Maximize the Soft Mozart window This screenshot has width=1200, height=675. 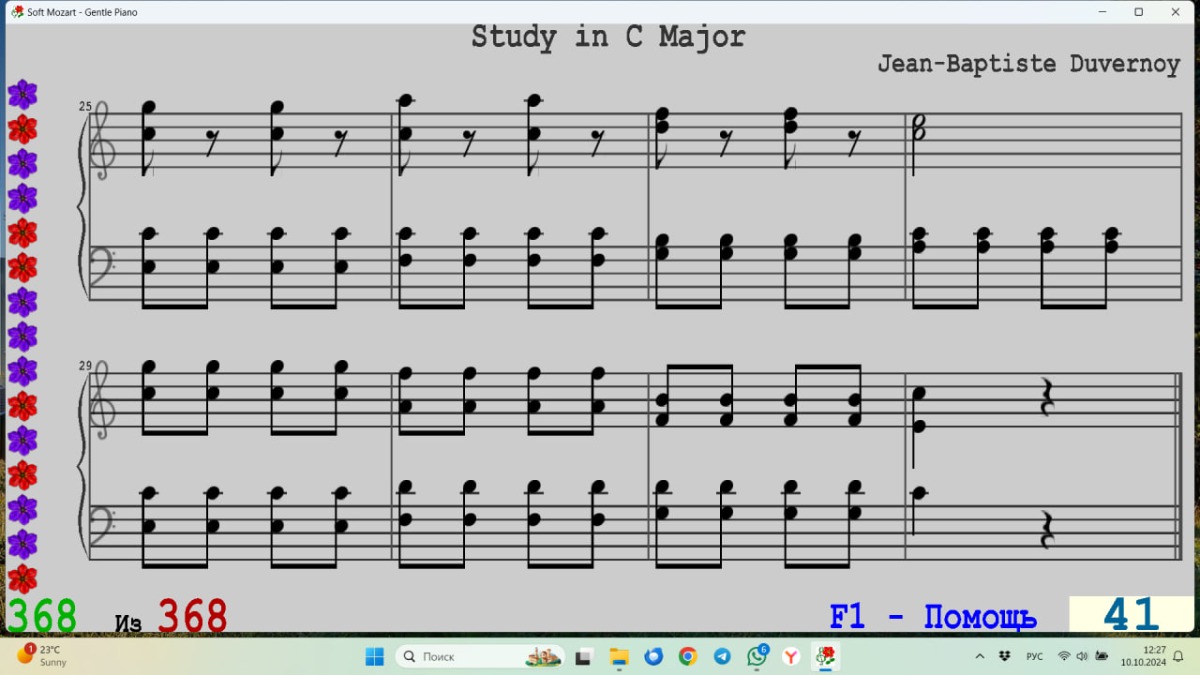tap(1139, 12)
